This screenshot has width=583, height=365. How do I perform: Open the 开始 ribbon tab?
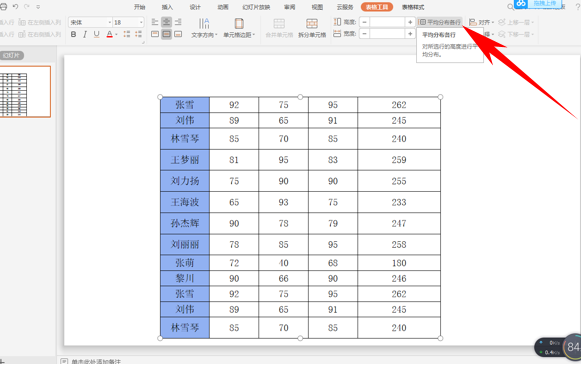(139, 7)
